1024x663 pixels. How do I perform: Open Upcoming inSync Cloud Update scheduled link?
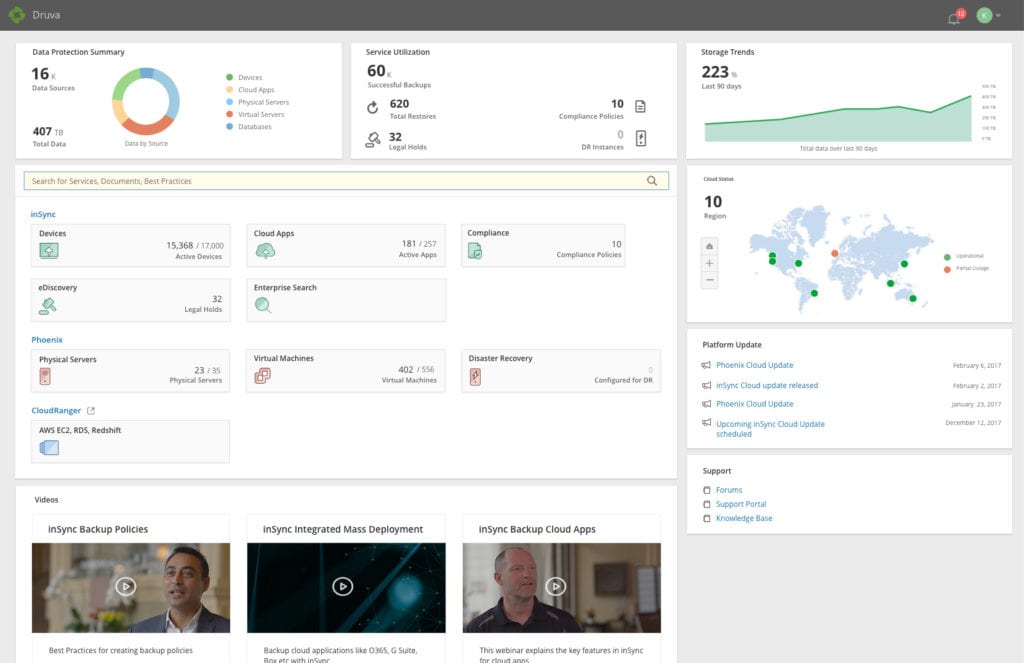[x=770, y=429]
